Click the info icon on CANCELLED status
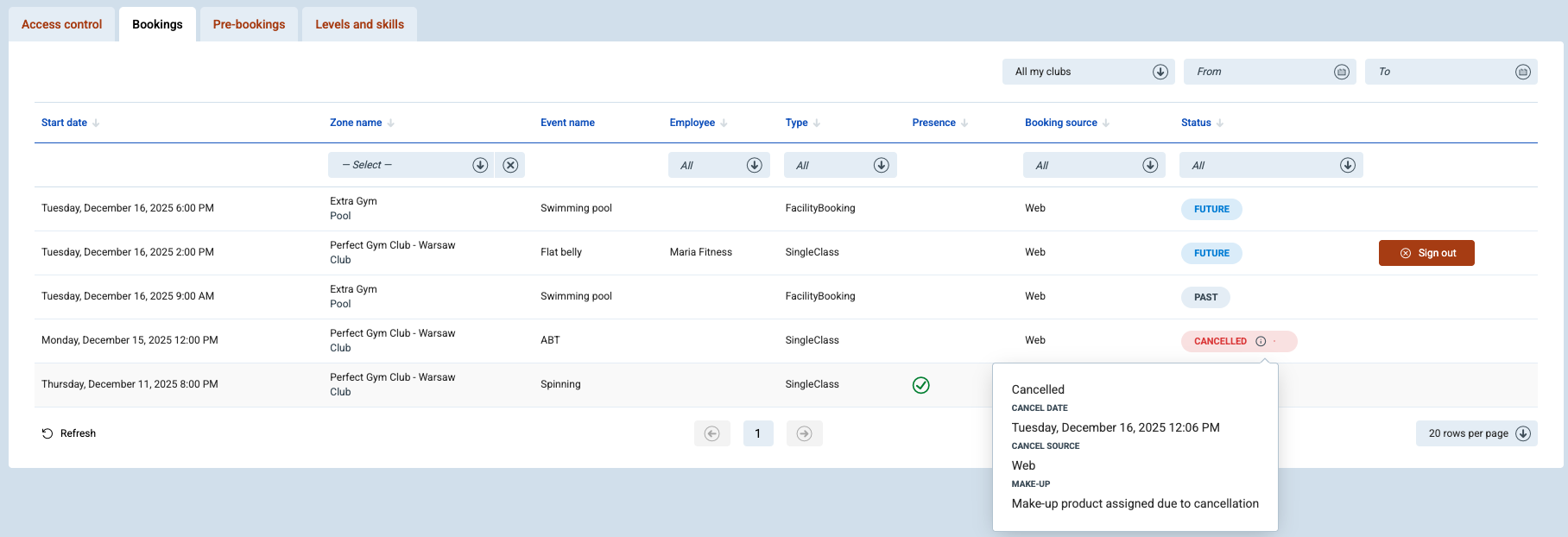This screenshot has width=1568, height=537. coord(1261,341)
